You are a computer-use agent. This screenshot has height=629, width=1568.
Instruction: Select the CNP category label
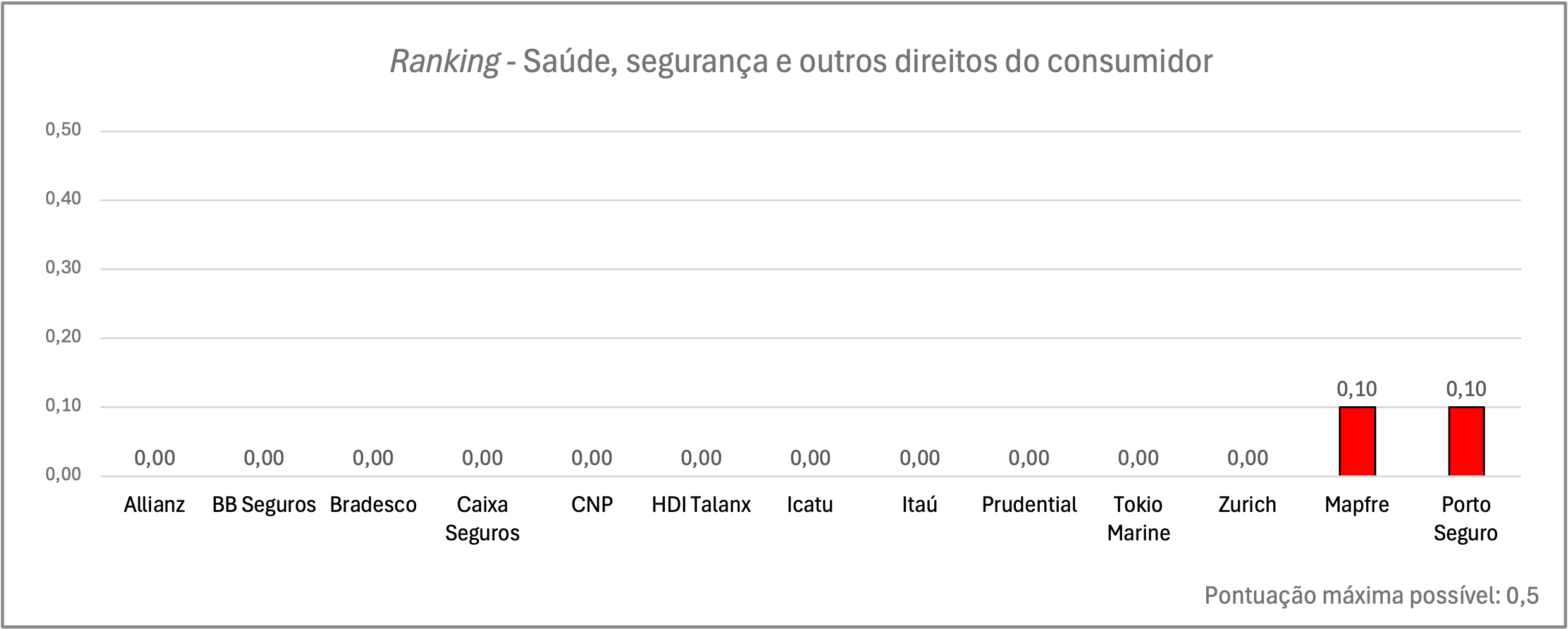(x=592, y=504)
